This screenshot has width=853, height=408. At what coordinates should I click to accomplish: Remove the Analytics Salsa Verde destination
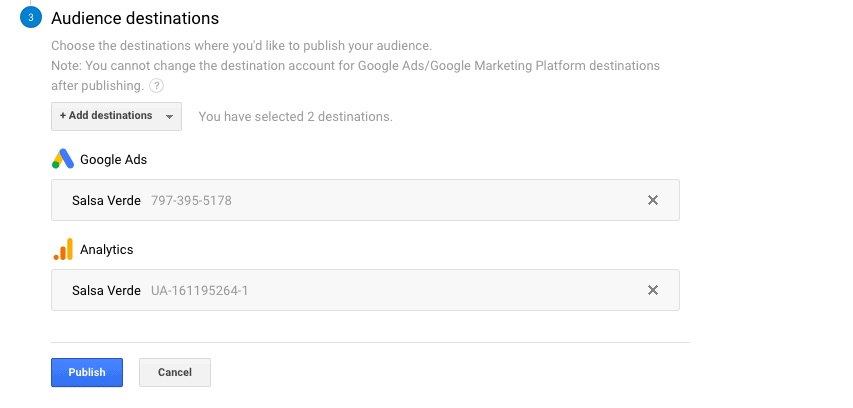click(653, 290)
